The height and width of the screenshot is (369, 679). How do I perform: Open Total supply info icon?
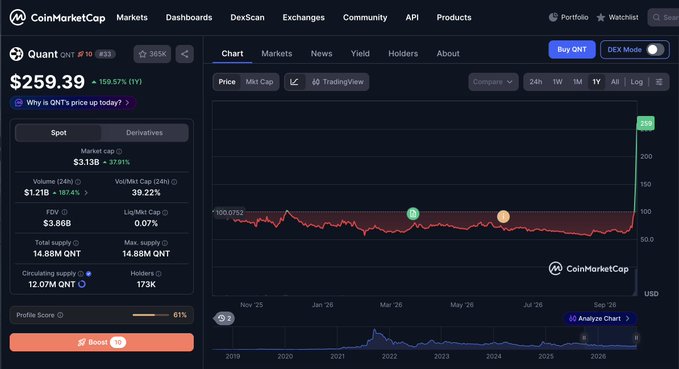[76, 243]
